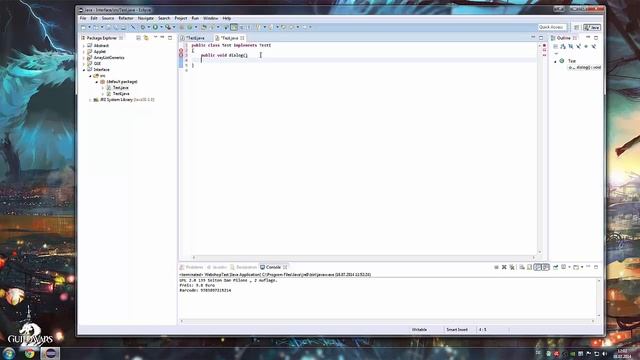Minimize the editor area
Screen dimensions: 640x360
tap(533, 38)
